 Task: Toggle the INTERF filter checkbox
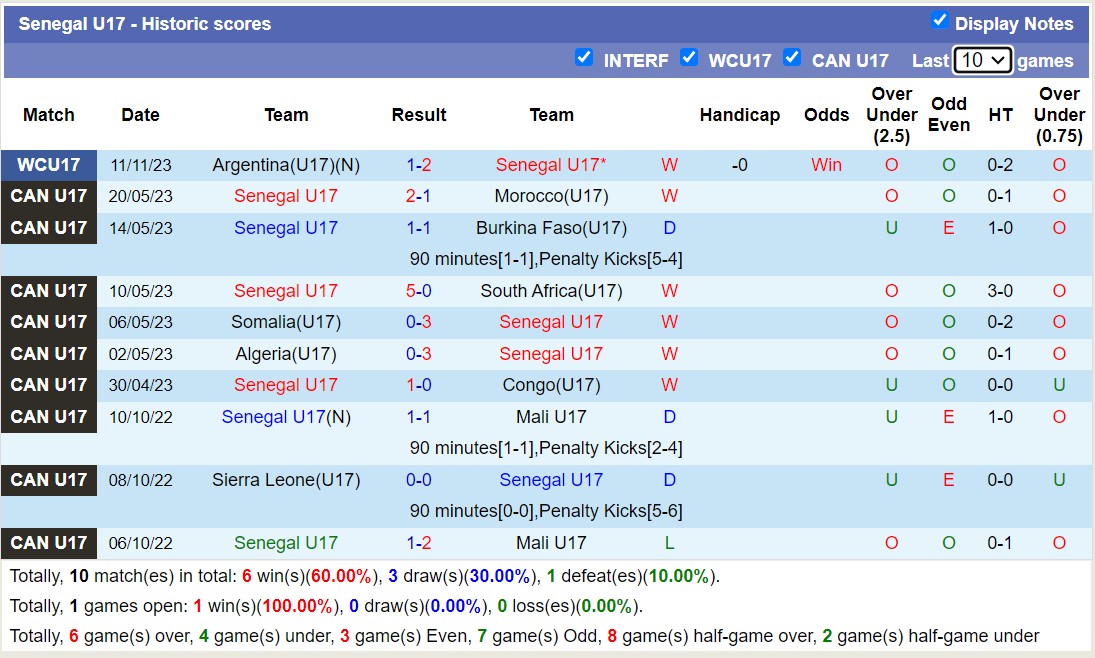pos(584,57)
